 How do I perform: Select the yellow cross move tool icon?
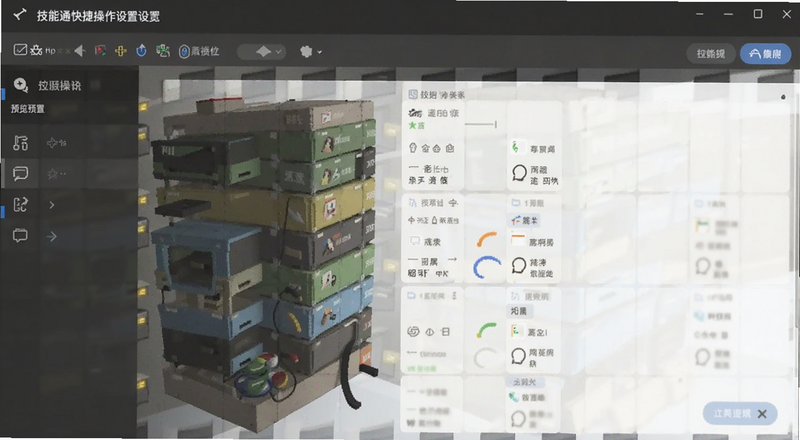pos(120,51)
